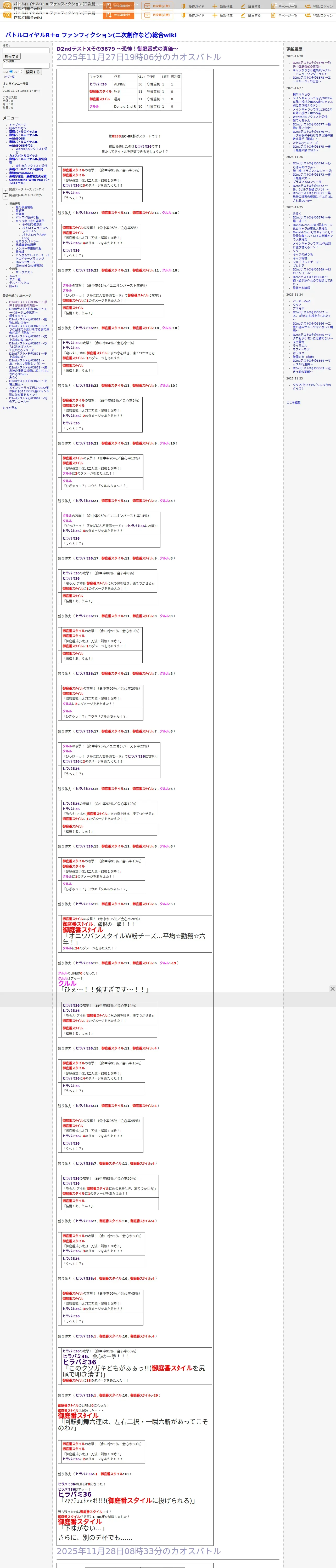Click 検索する button under keyword search box
Image resolution: width=336 pixels, height=1568 pixels.
click(12, 57)
